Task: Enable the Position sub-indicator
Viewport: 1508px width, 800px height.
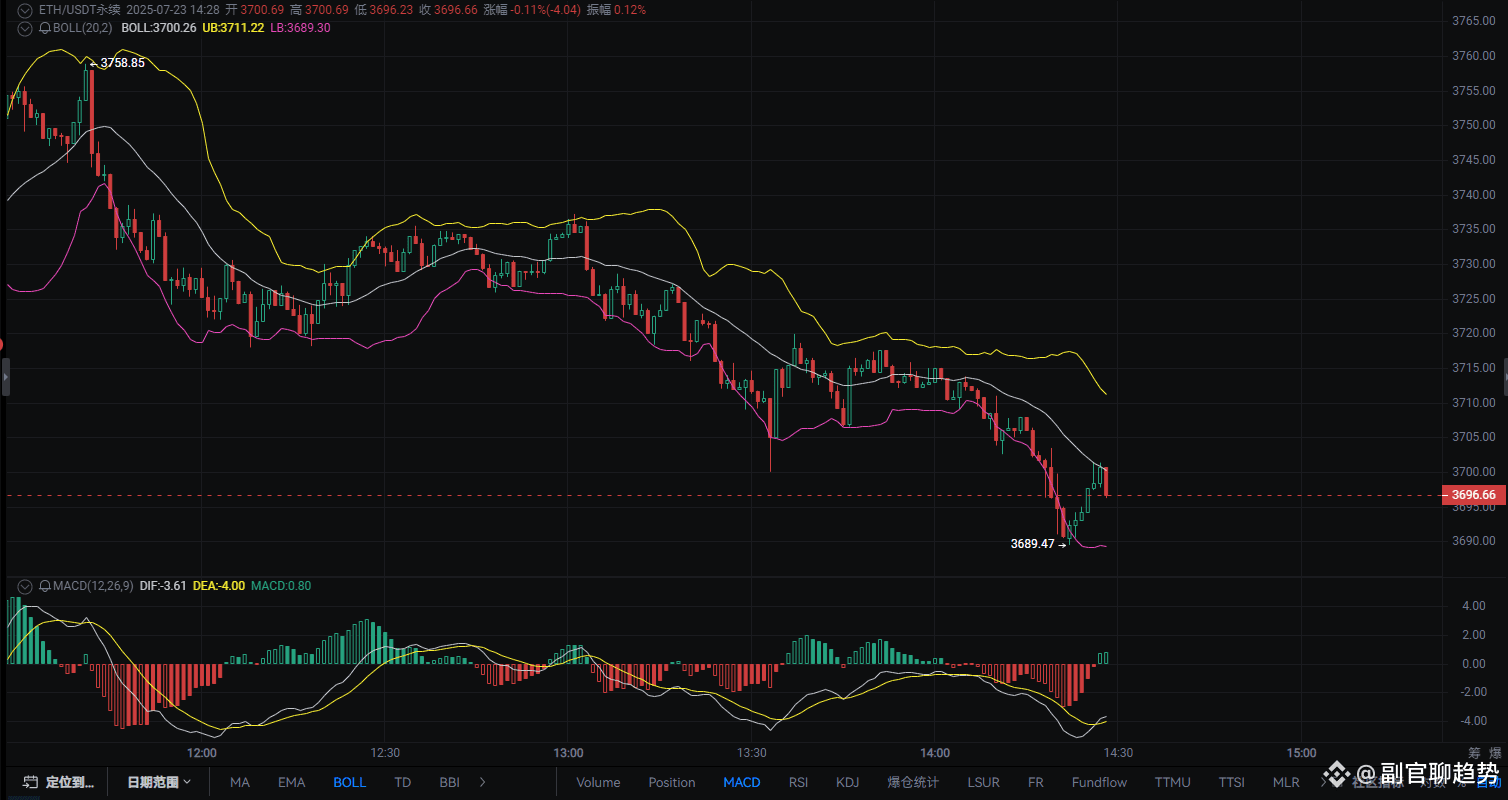Action: tap(672, 782)
